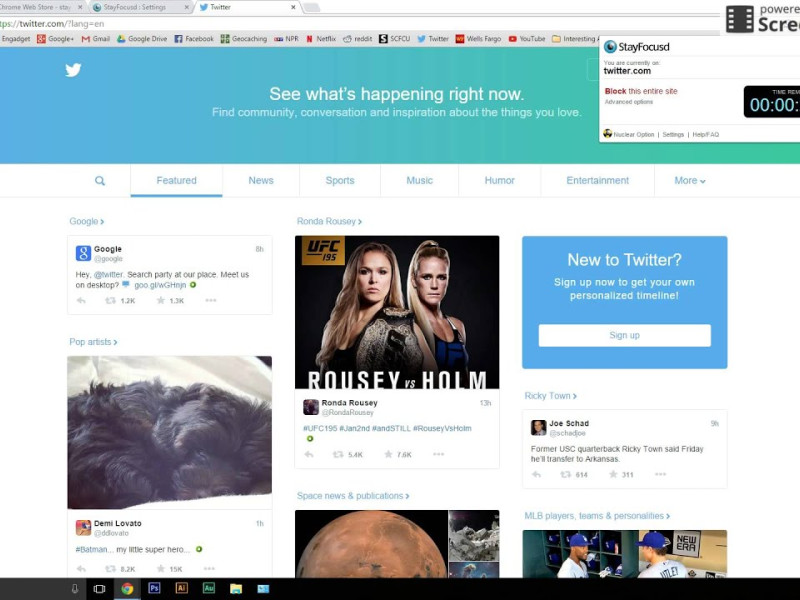Select the Entertainment tab
The image size is (800, 600).
click(x=597, y=181)
